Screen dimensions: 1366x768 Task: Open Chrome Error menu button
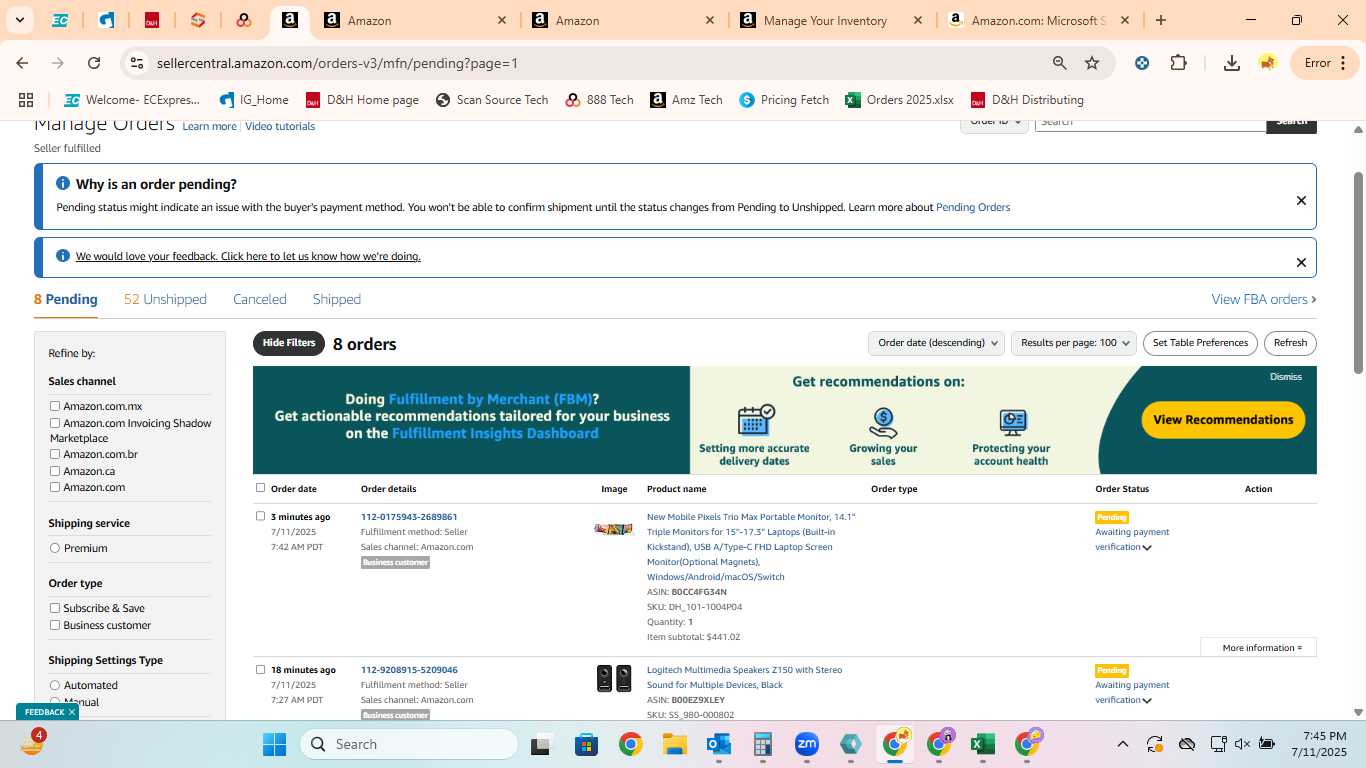point(1326,63)
